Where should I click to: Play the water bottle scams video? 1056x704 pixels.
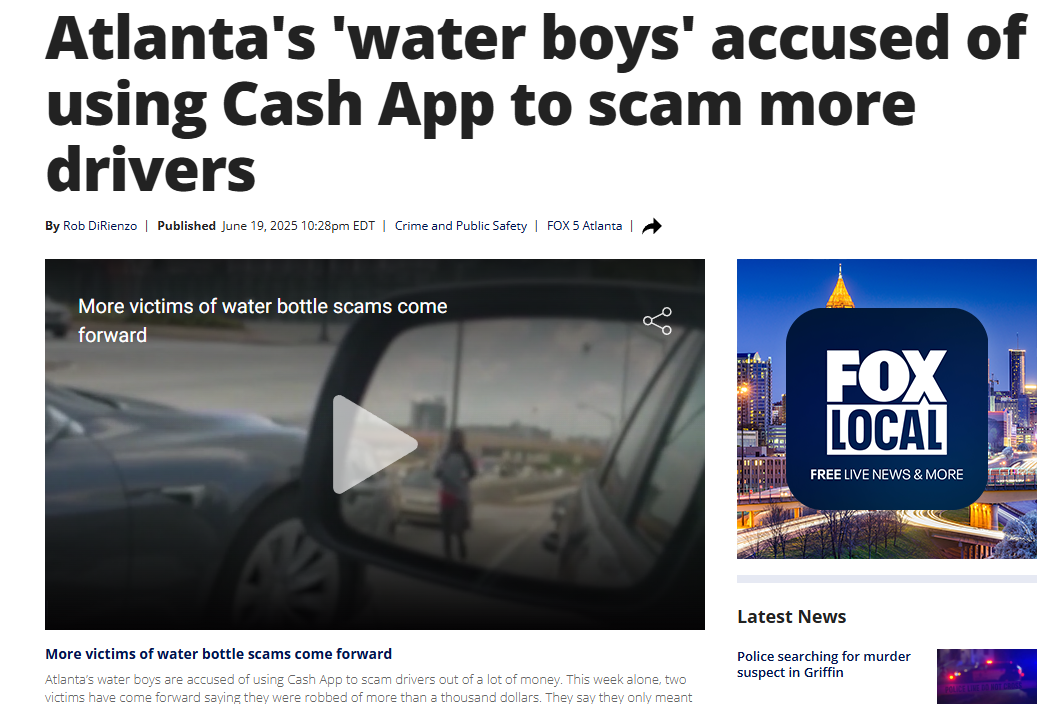[x=374, y=444]
